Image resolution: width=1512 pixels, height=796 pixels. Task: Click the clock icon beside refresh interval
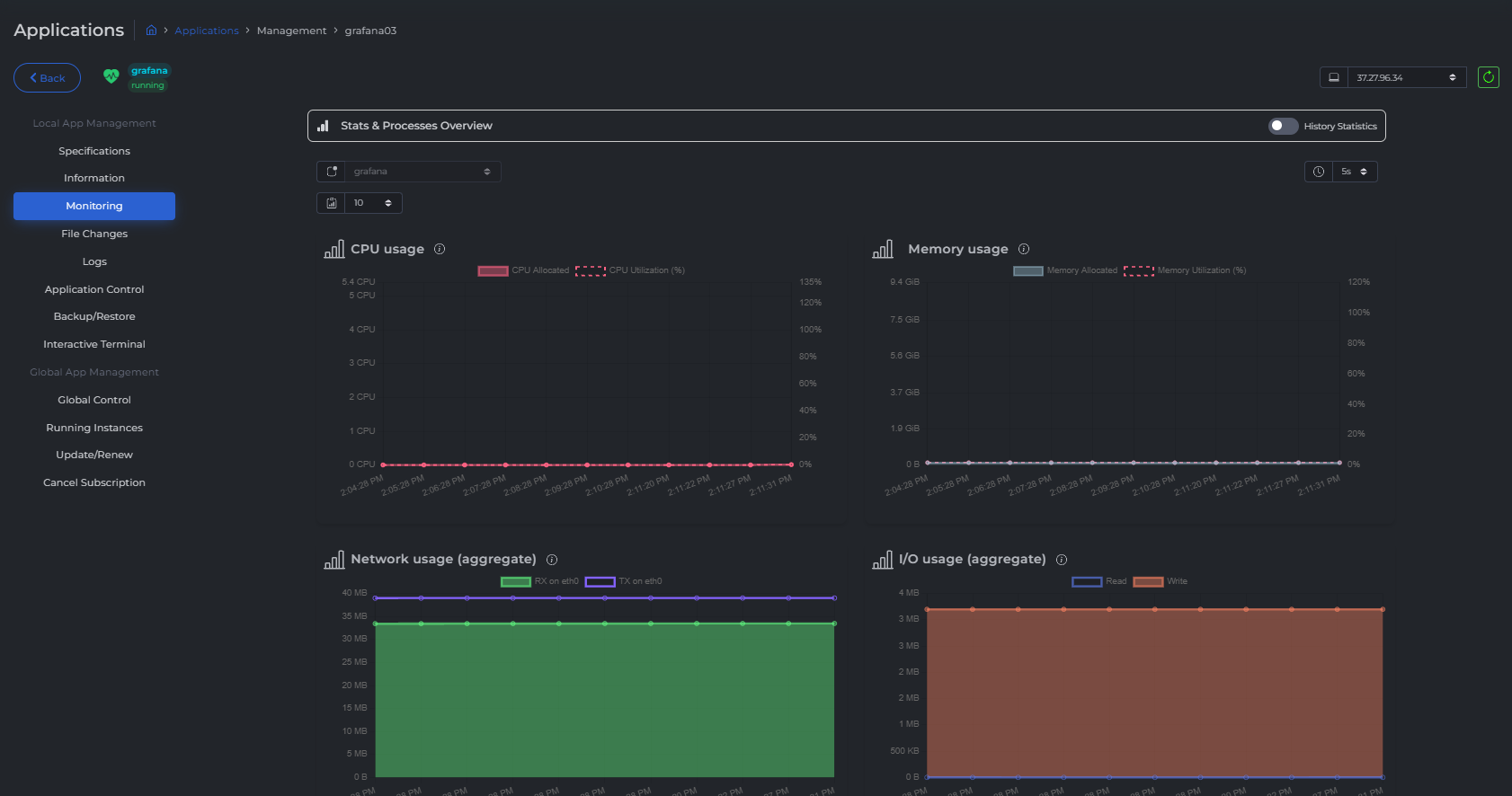(x=1318, y=172)
